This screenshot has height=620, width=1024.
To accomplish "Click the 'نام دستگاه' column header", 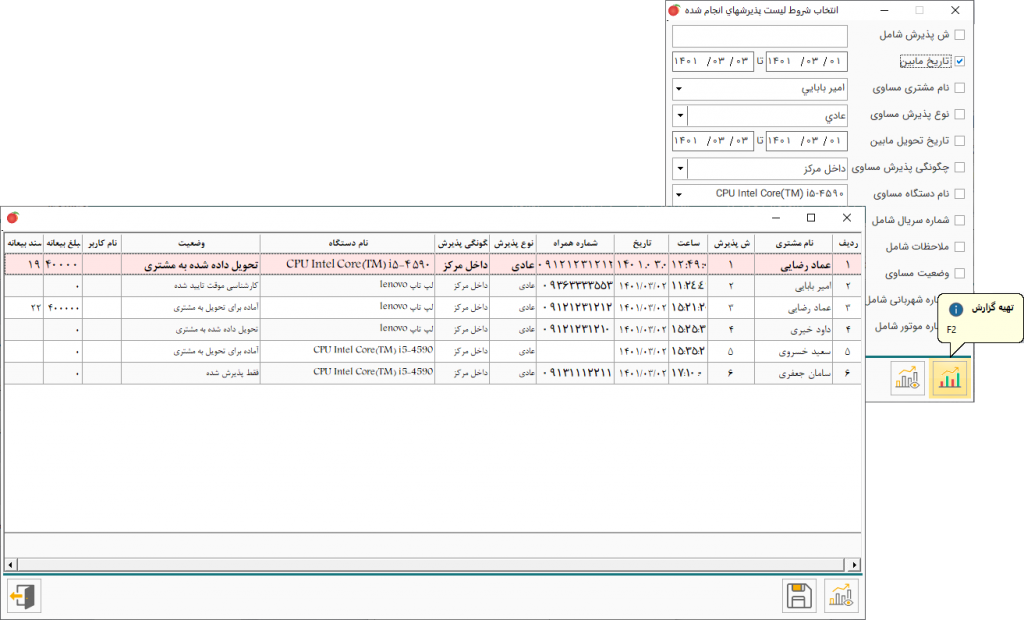I will pyautogui.click(x=348, y=243).
